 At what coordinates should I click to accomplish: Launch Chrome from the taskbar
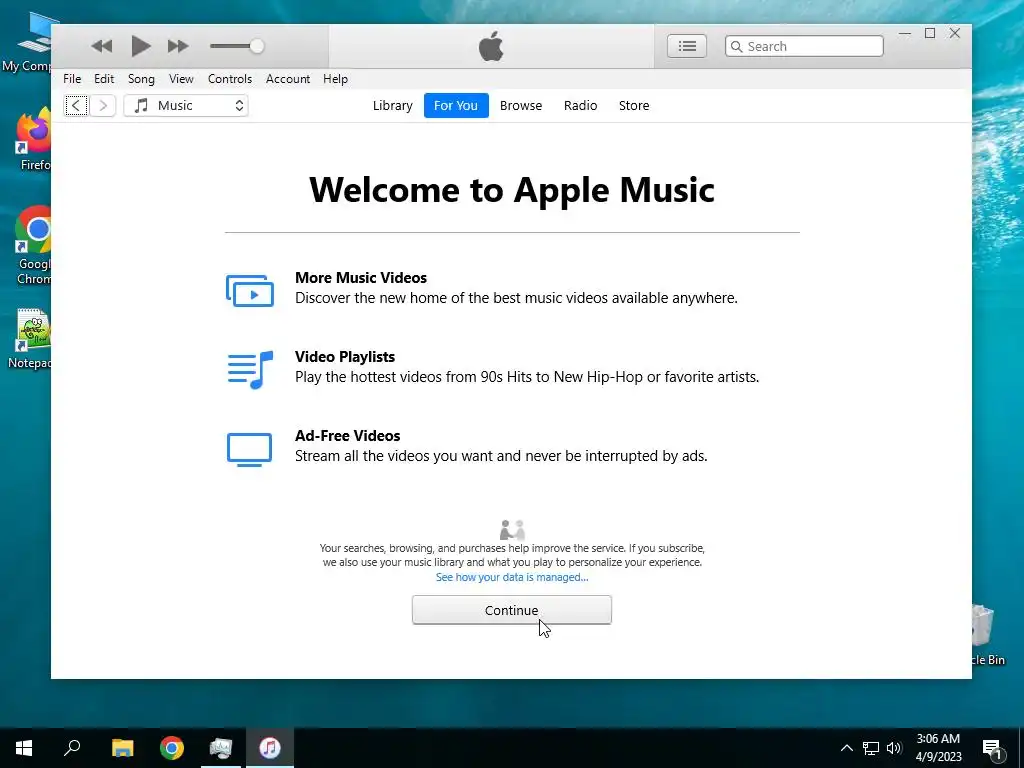pyautogui.click(x=172, y=748)
